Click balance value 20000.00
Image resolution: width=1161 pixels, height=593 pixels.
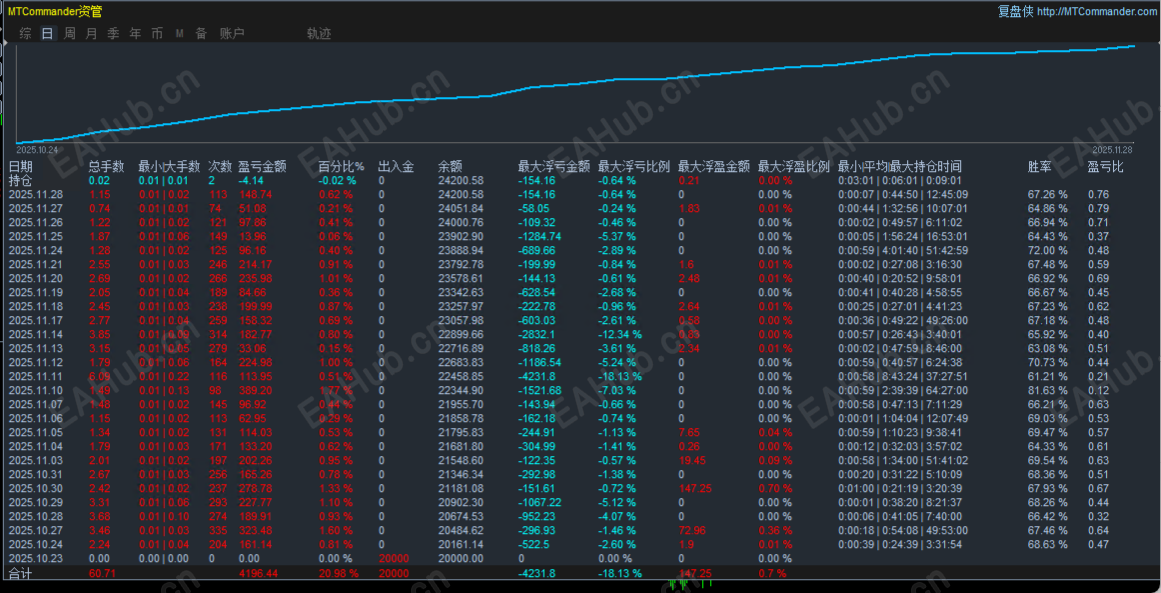pyautogui.click(x=461, y=558)
